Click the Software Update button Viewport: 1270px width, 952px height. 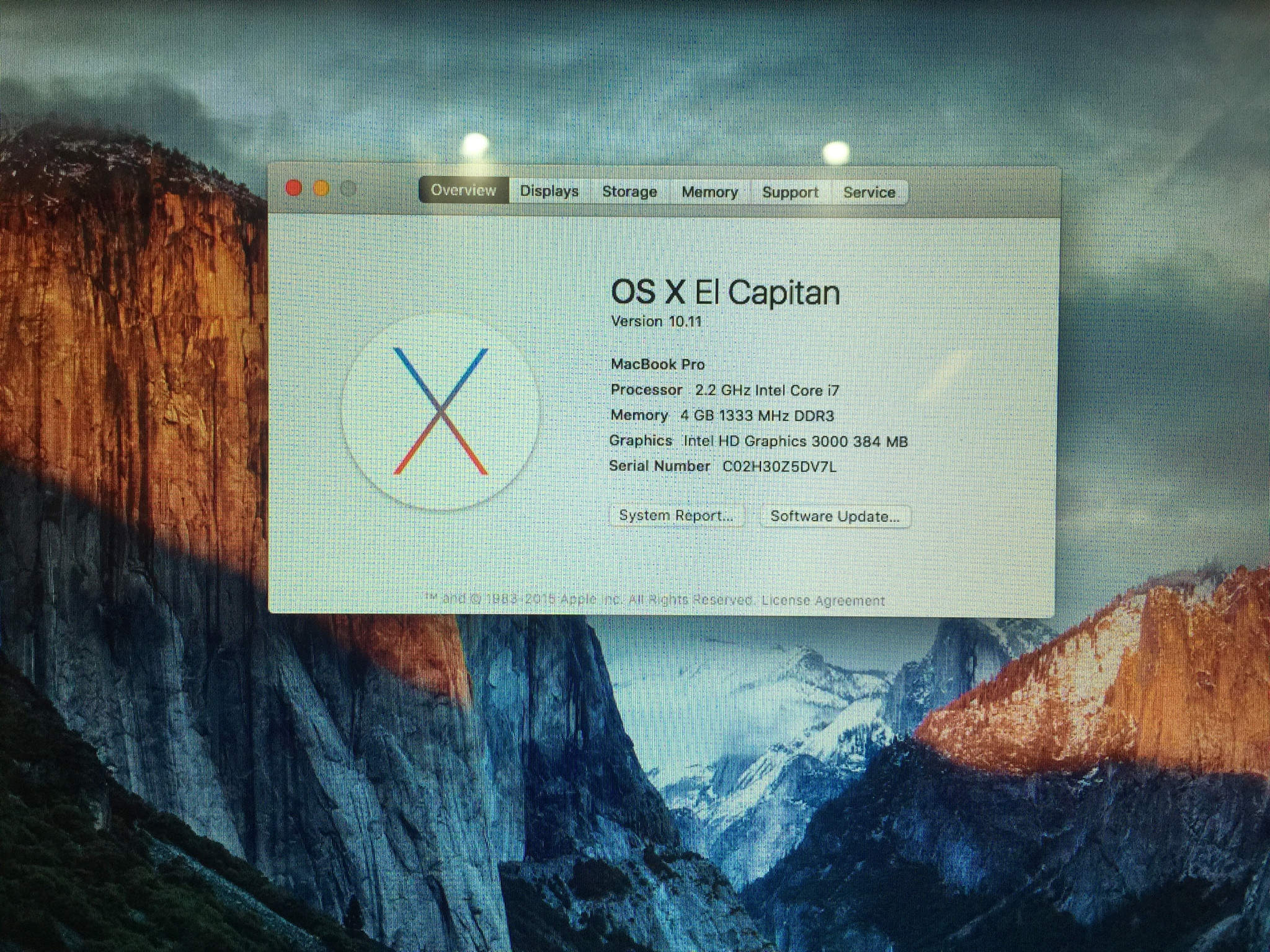pos(835,516)
